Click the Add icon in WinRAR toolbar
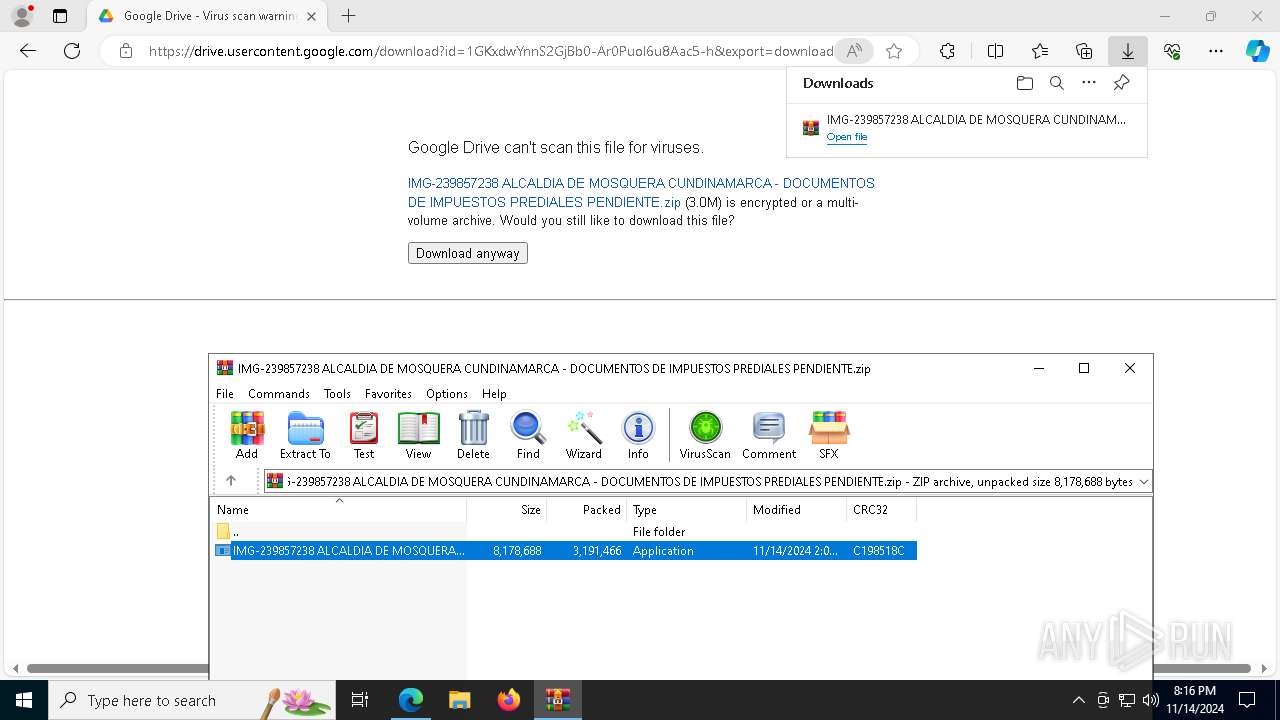The width and height of the screenshot is (1280, 720). (247, 435)
